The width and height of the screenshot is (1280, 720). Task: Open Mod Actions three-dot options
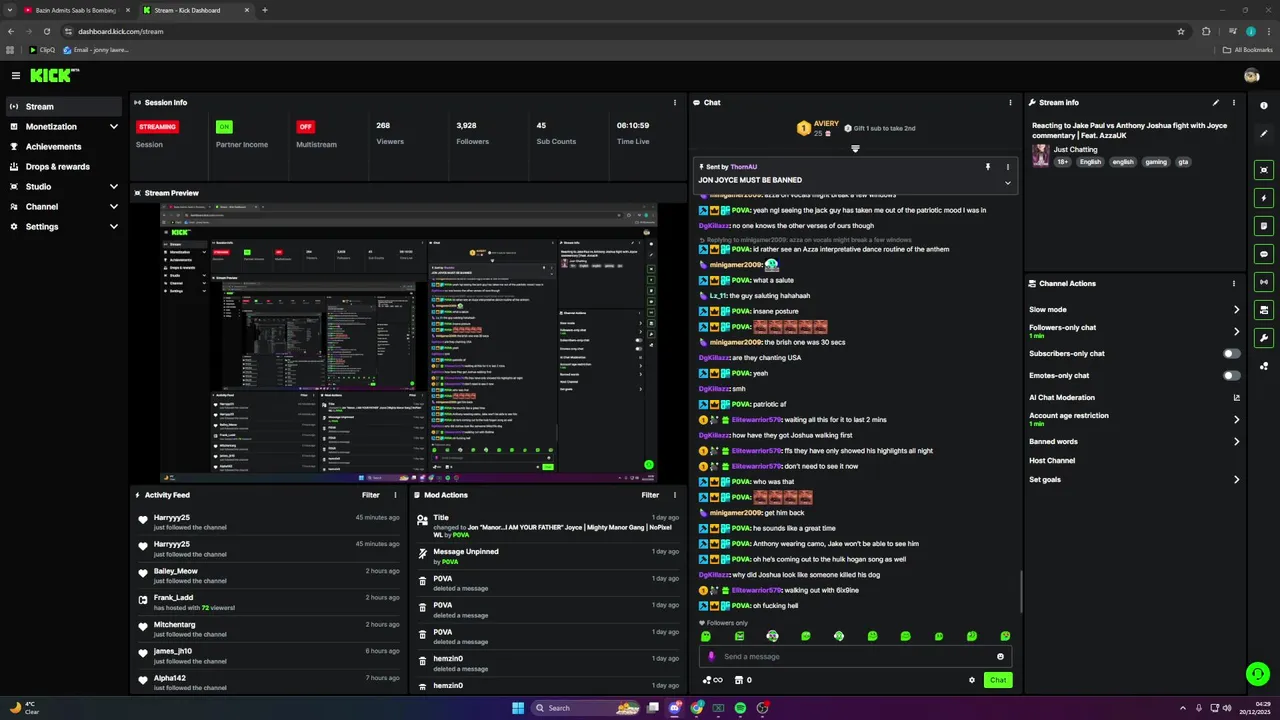click(x=675, y=495)
